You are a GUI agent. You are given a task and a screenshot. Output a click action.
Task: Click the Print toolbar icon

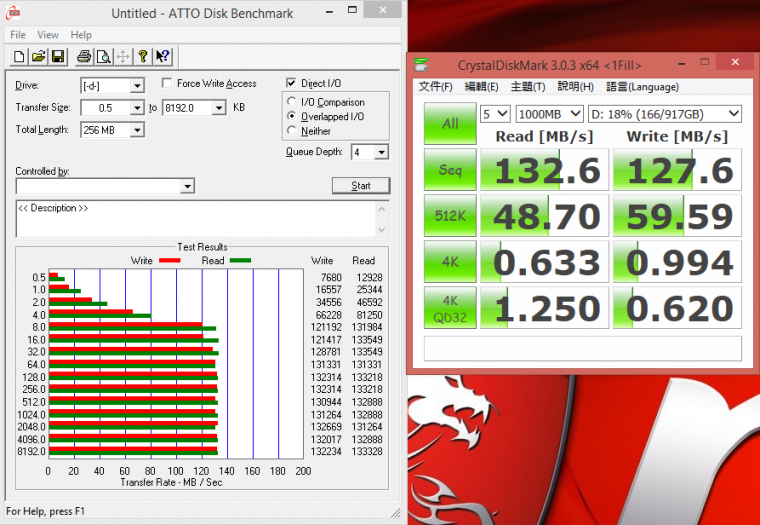tap(84, 56)
